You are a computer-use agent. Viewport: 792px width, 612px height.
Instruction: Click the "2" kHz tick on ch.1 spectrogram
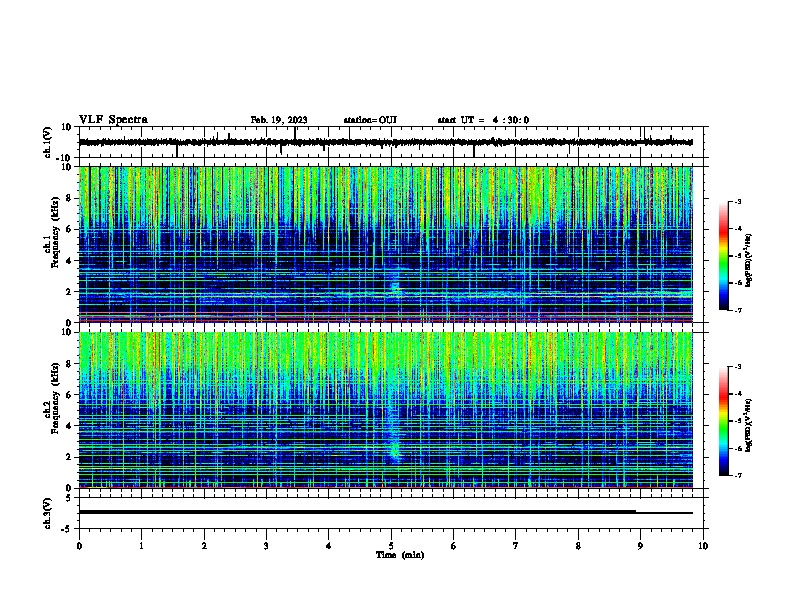(70, 292)
